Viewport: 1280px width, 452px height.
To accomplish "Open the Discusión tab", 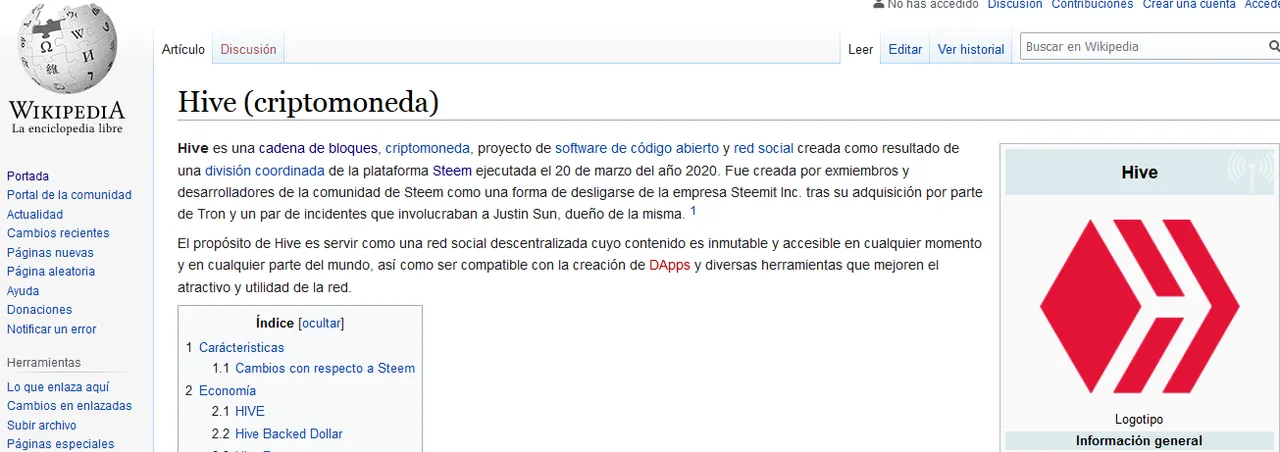I will pyautogui.click(x=248, y=49).
